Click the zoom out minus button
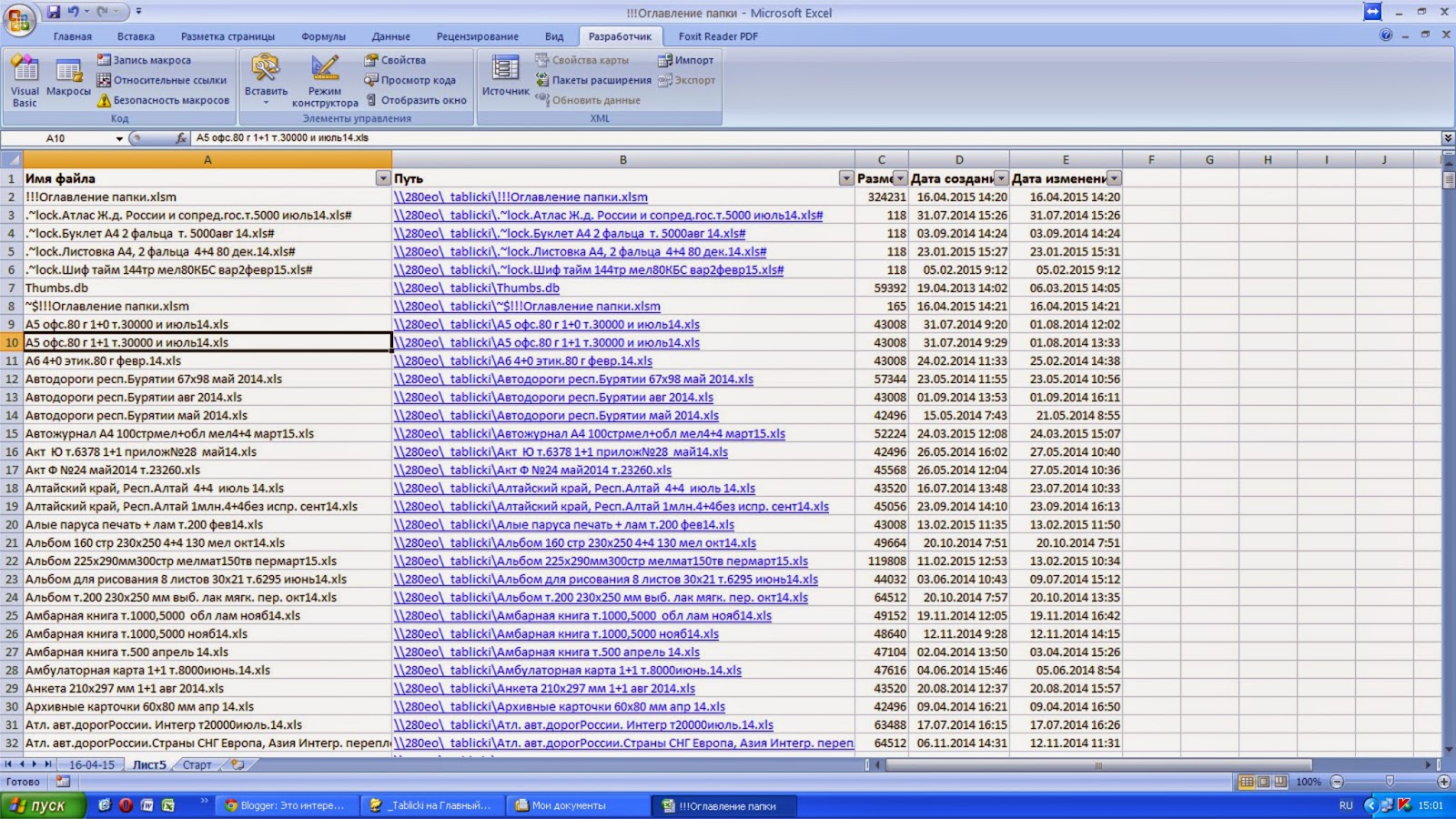The height and width of the screenshot is (819, 1456). (1337, 782)
